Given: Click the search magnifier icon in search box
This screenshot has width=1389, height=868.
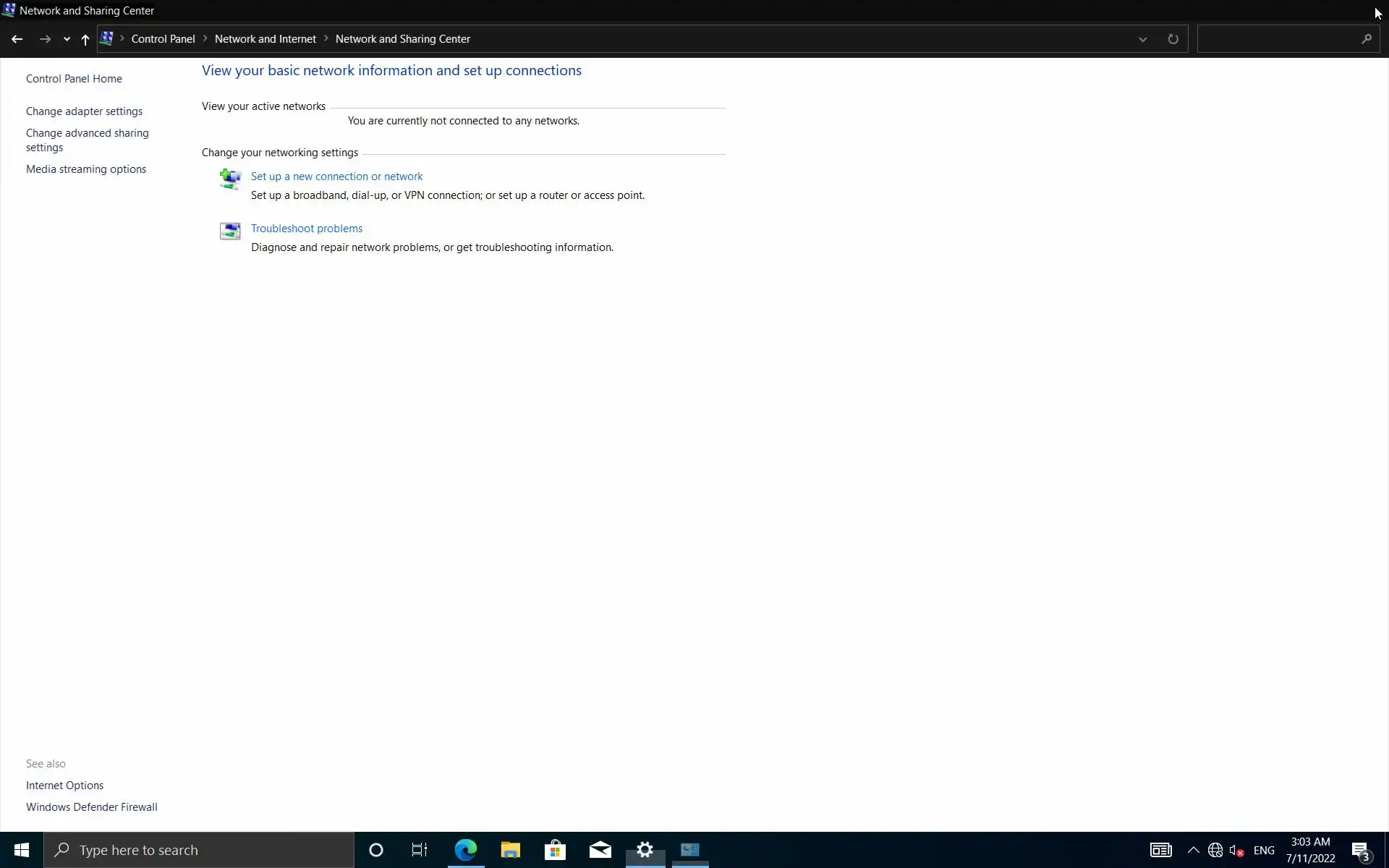Looking at the screenshot, I should [1366, 39].
